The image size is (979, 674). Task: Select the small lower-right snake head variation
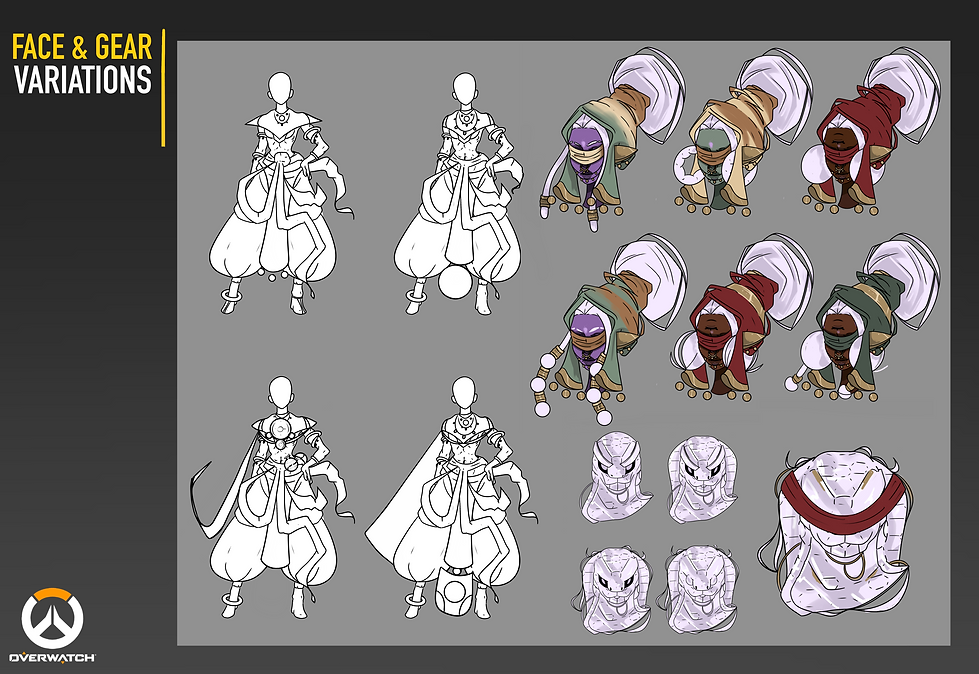[x=699, y=590]
